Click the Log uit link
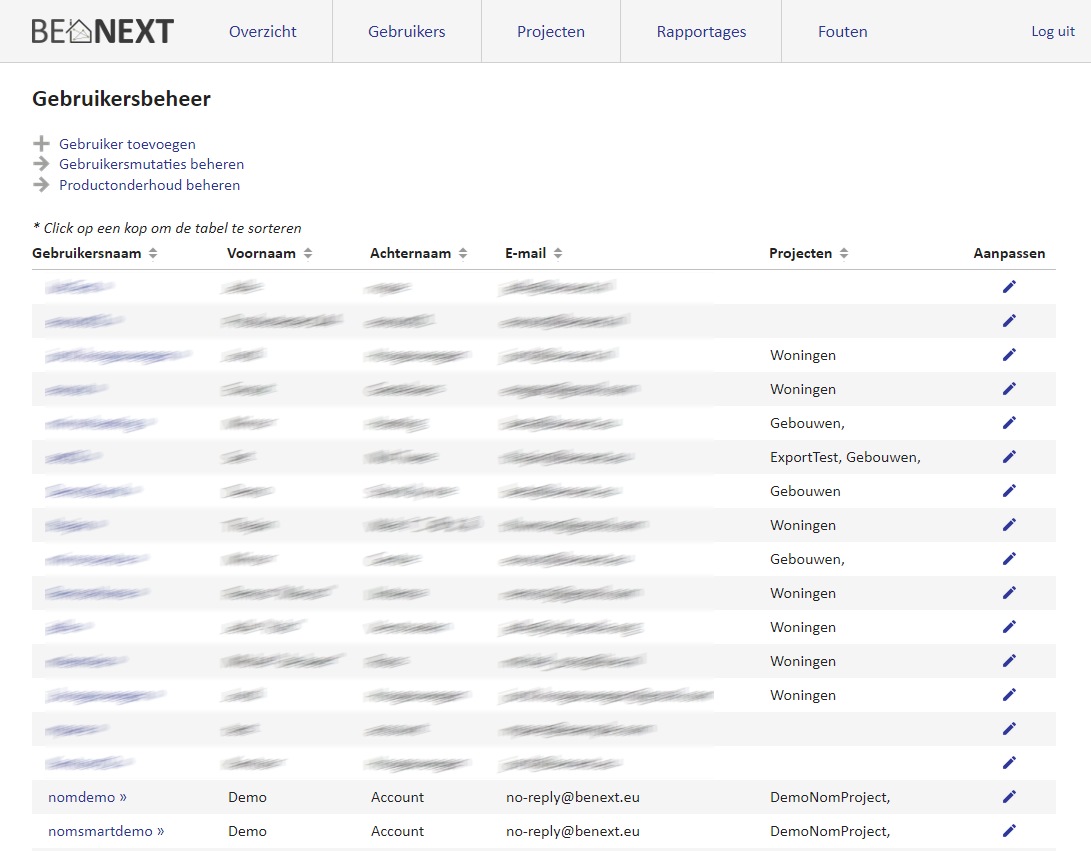1091x851 pixels. 1053,31
